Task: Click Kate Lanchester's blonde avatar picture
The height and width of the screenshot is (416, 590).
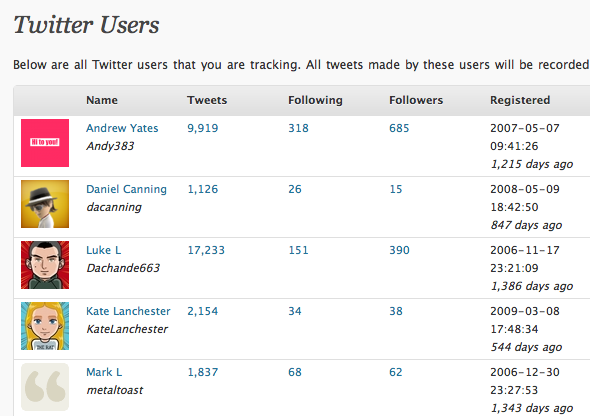Action: click(x=45, y=326)
